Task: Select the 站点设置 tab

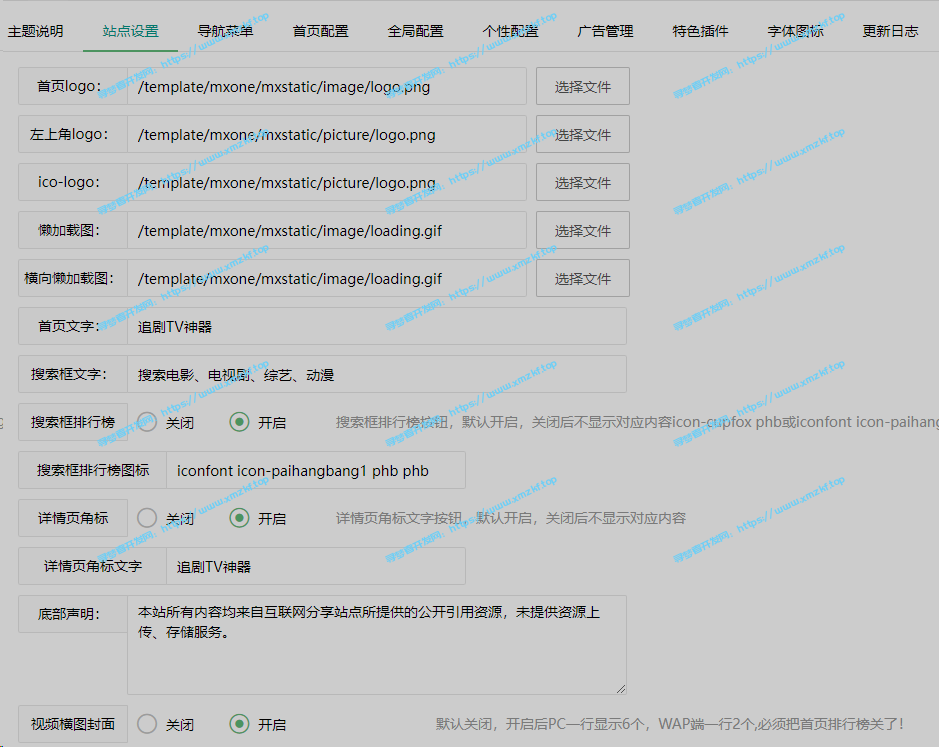Action: (x=131, y=31)
